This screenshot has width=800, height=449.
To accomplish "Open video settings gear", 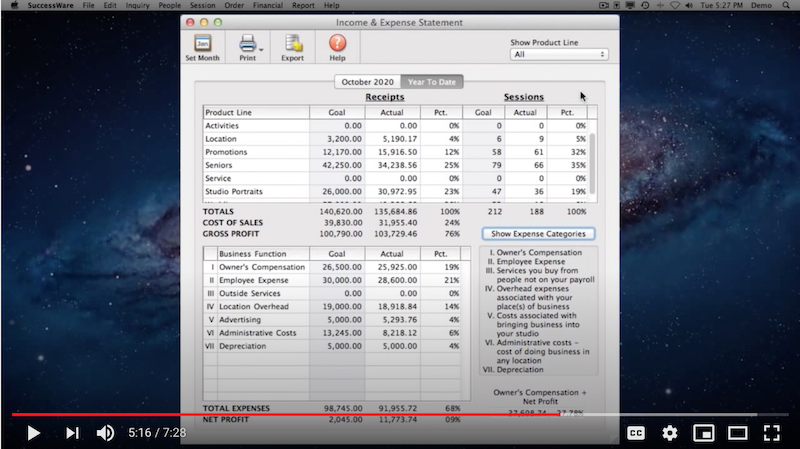I will coord(670,433).
